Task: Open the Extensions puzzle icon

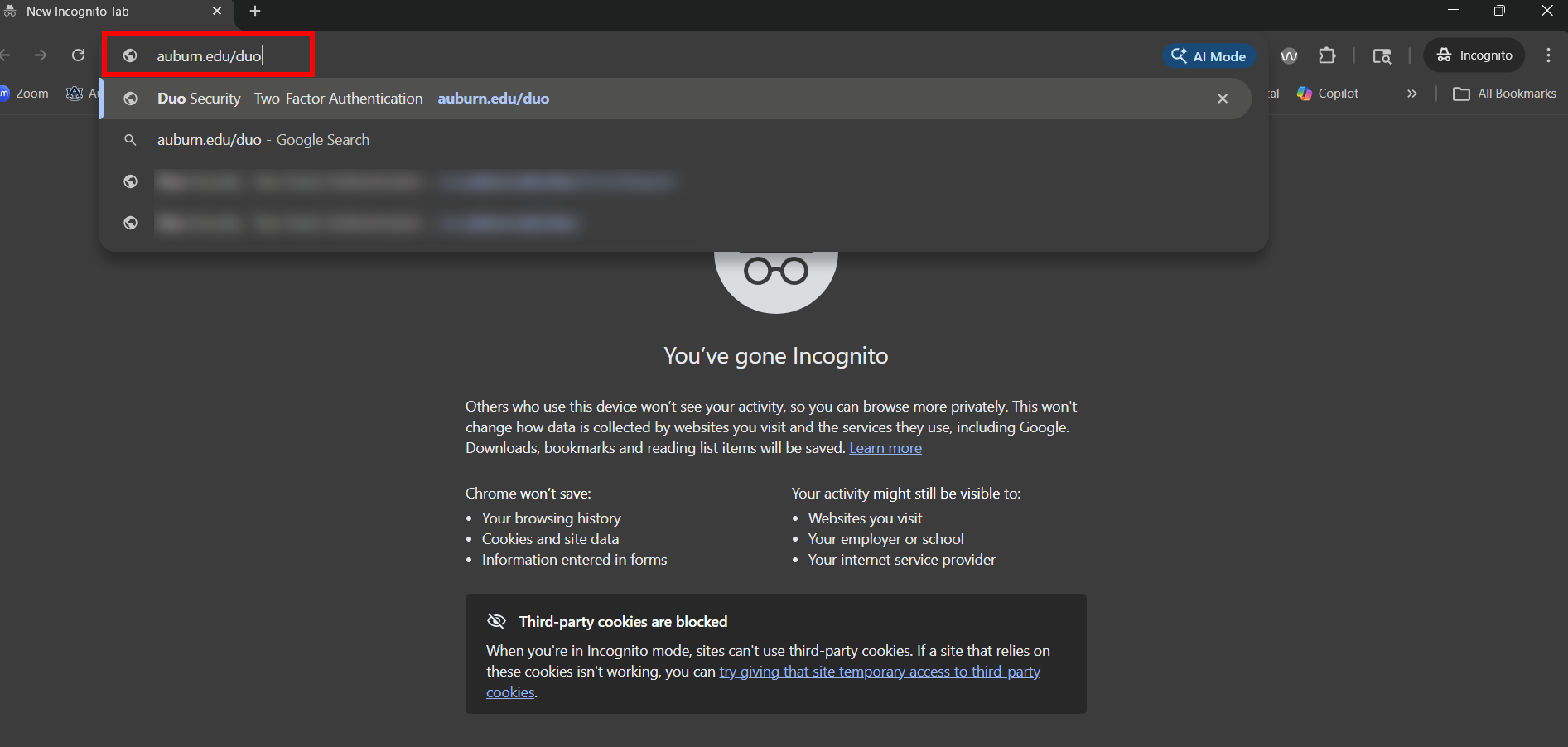Action: (1327, 55)
